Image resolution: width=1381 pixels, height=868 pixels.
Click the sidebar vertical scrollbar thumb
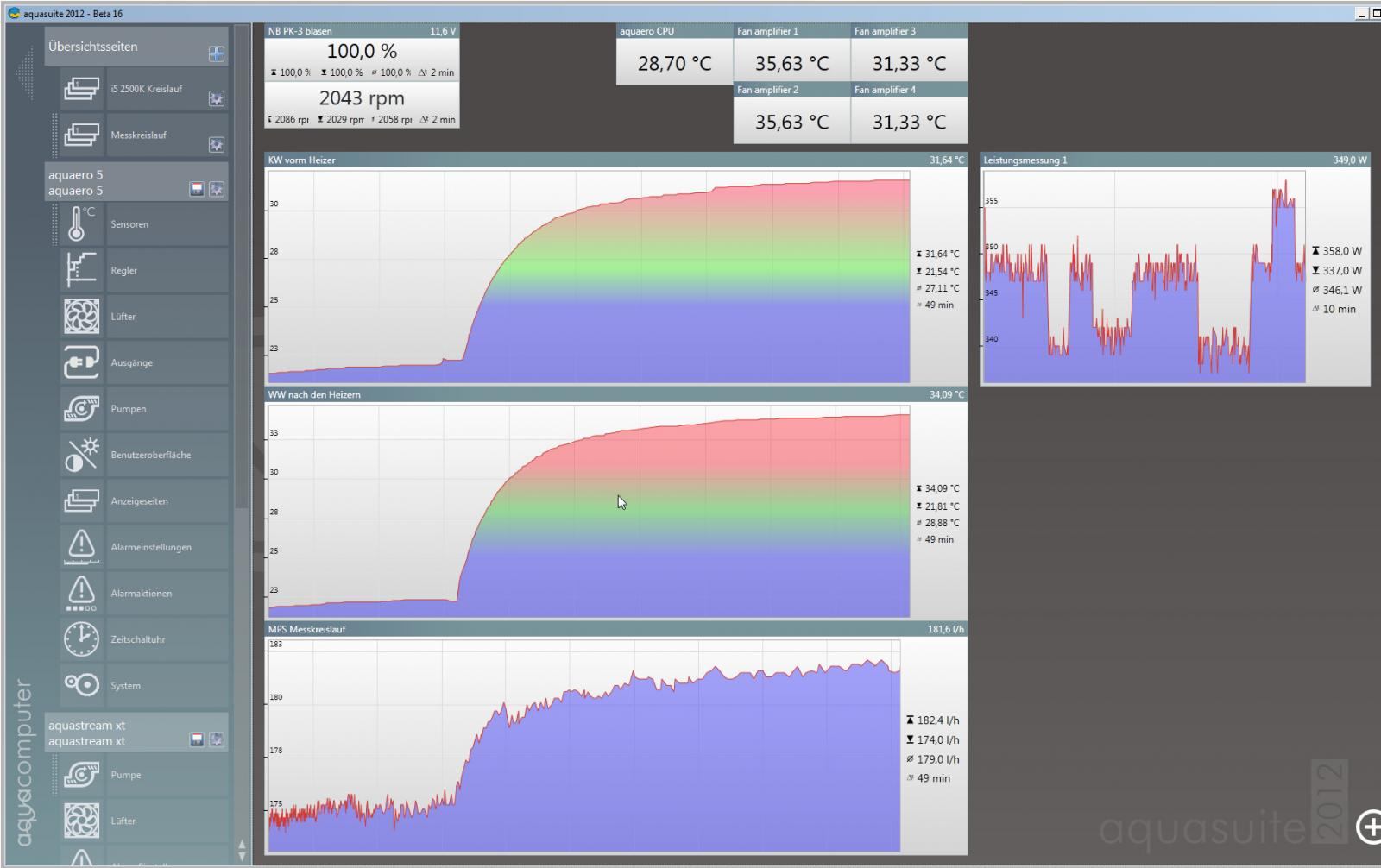click(242, 267)
